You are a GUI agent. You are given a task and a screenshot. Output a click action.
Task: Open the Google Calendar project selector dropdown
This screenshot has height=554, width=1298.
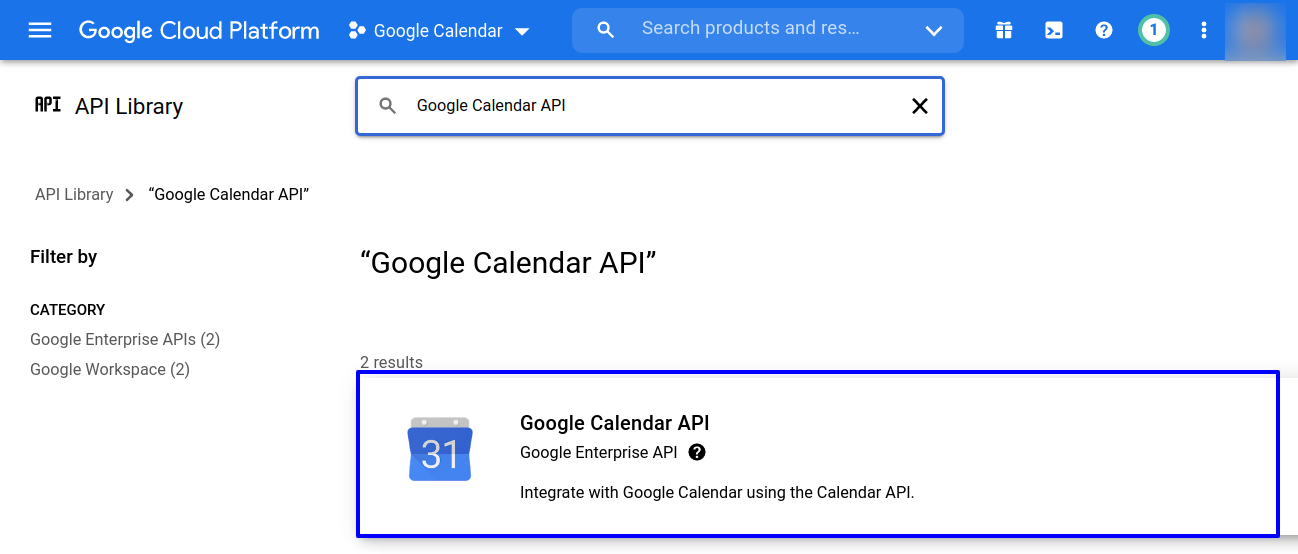coord(438,31)
